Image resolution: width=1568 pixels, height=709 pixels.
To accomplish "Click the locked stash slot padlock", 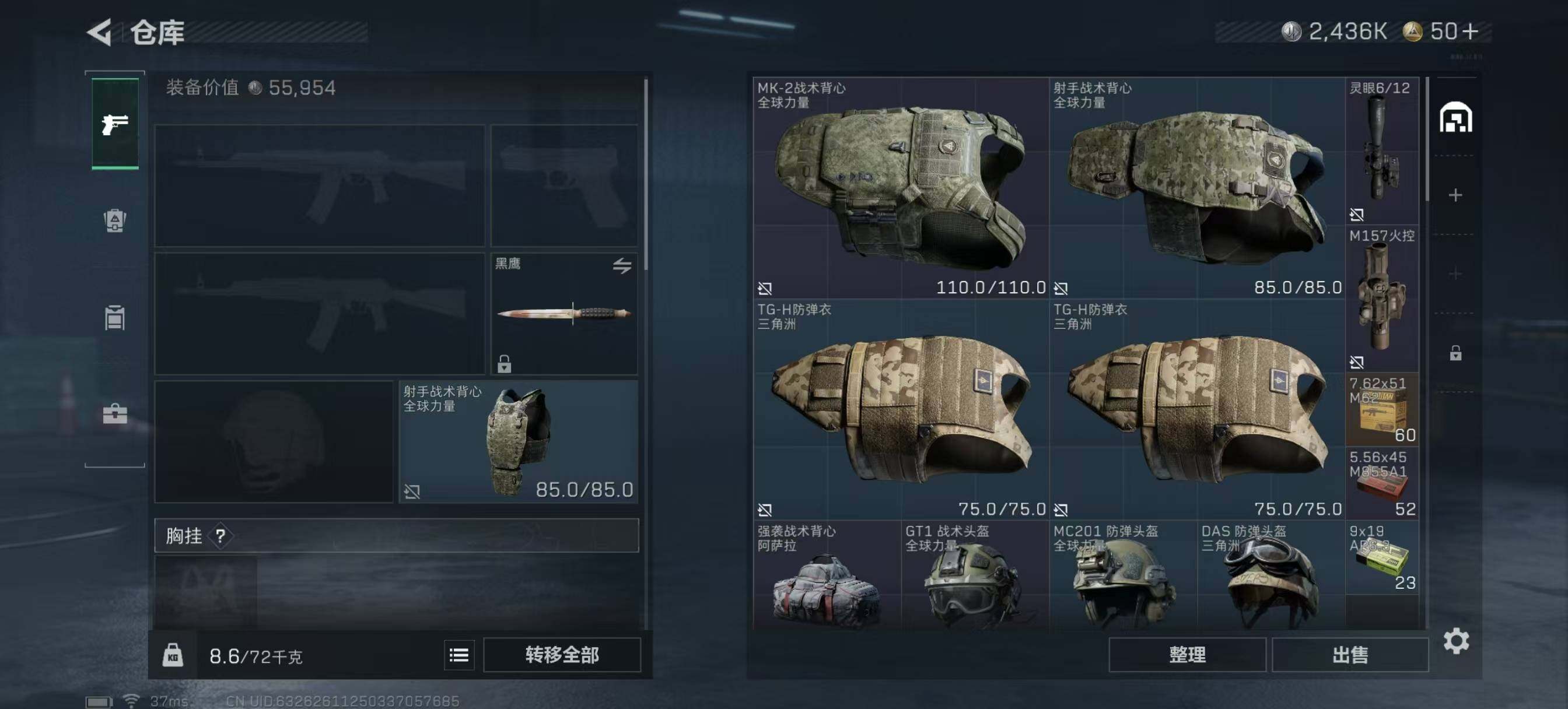I will pos(1455,353).
